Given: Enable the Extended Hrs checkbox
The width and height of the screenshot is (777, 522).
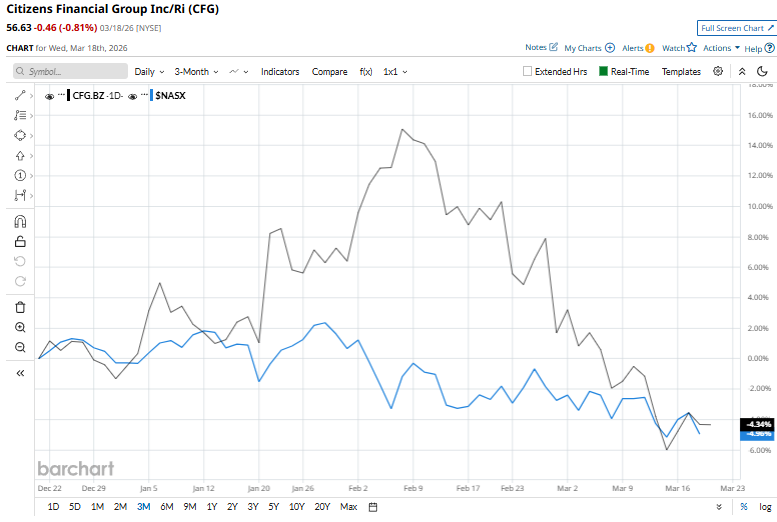Looking at the screenshot, I should [528, 72].
